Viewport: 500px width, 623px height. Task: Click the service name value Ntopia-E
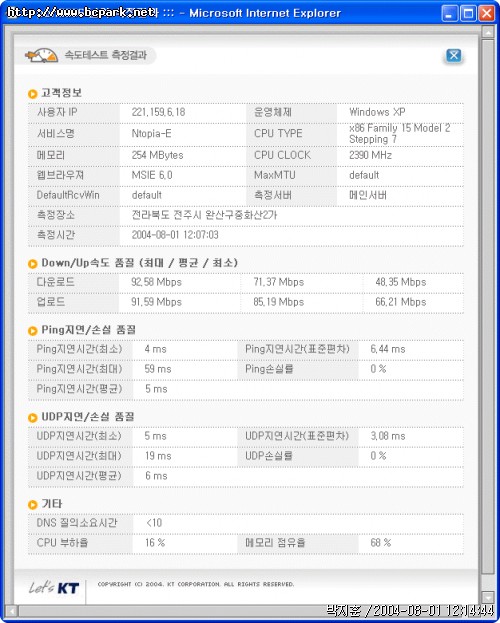click(151, 134)
